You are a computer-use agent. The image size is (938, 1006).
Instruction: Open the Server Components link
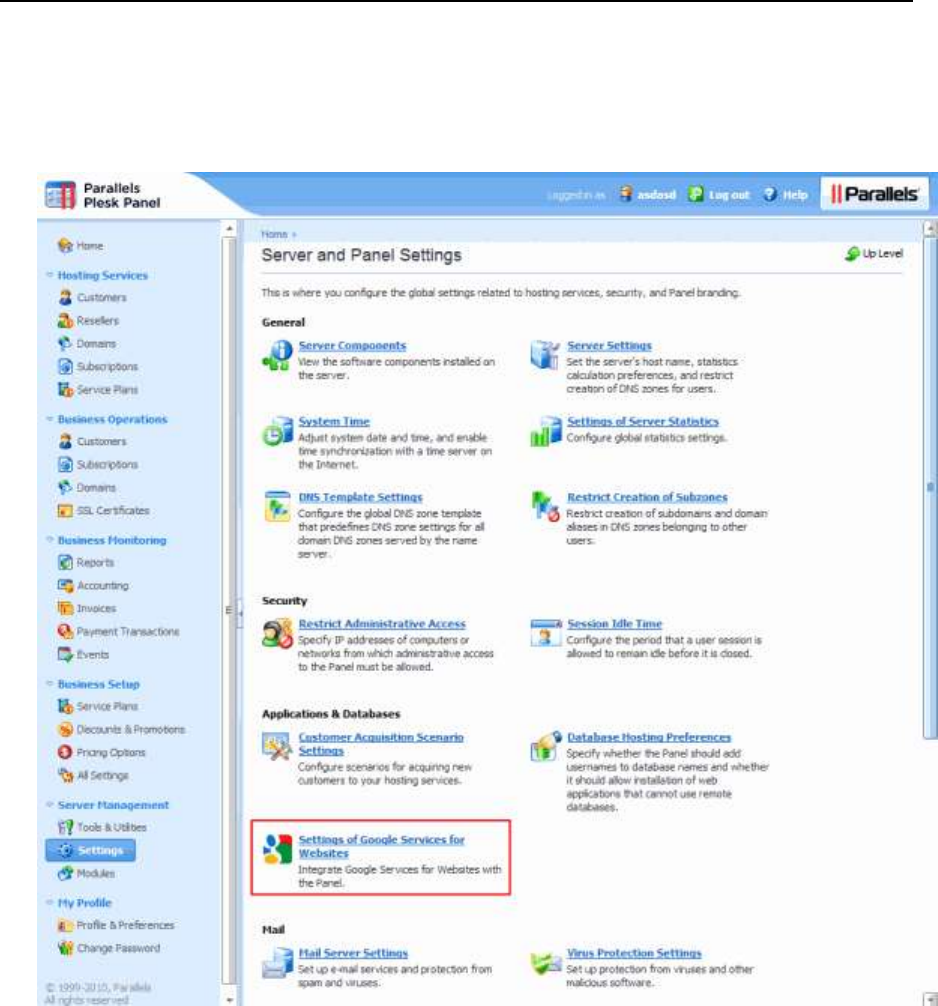pos(352,346)
